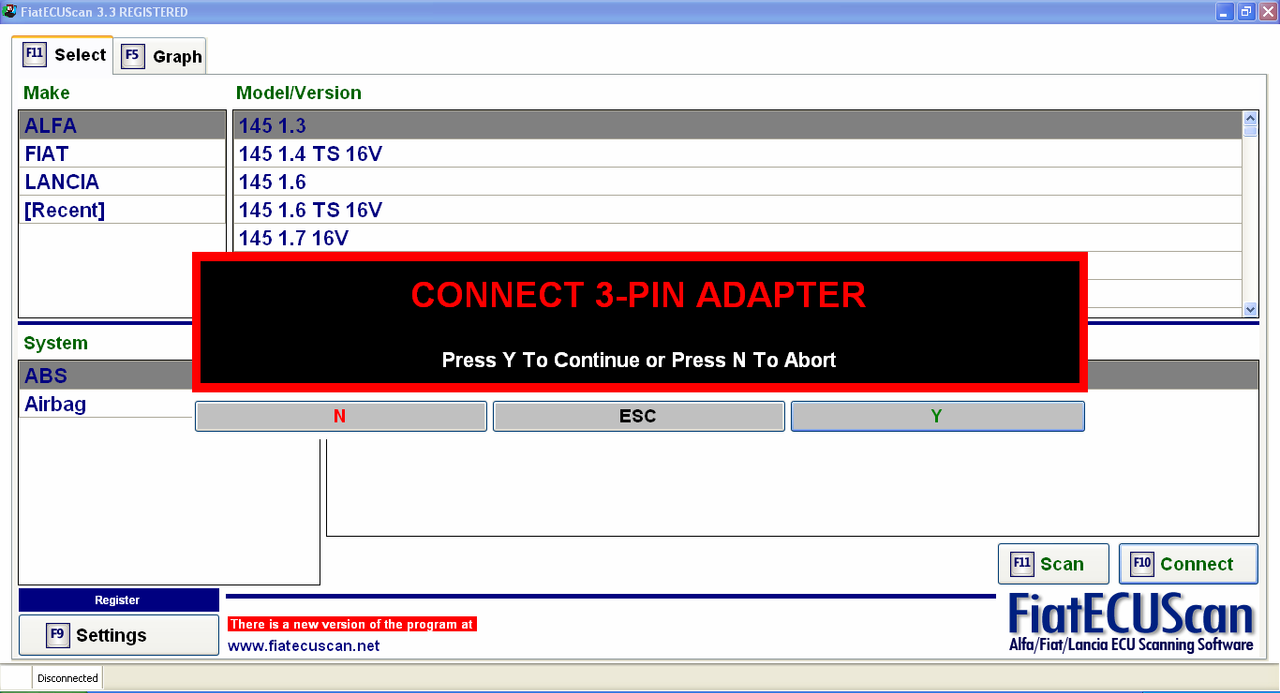Click the F5 key icon on Graph tab
The height and width of the screenshot is (693, 1280).
coord(133,56)
